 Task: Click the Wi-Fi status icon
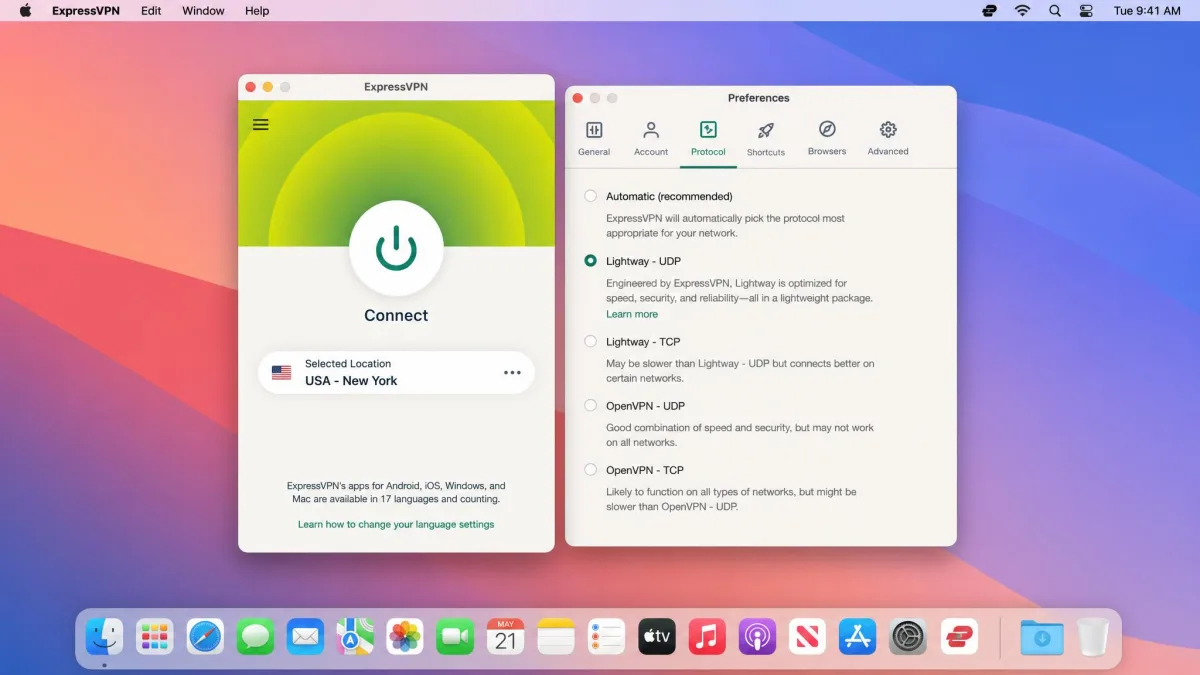1022,11
